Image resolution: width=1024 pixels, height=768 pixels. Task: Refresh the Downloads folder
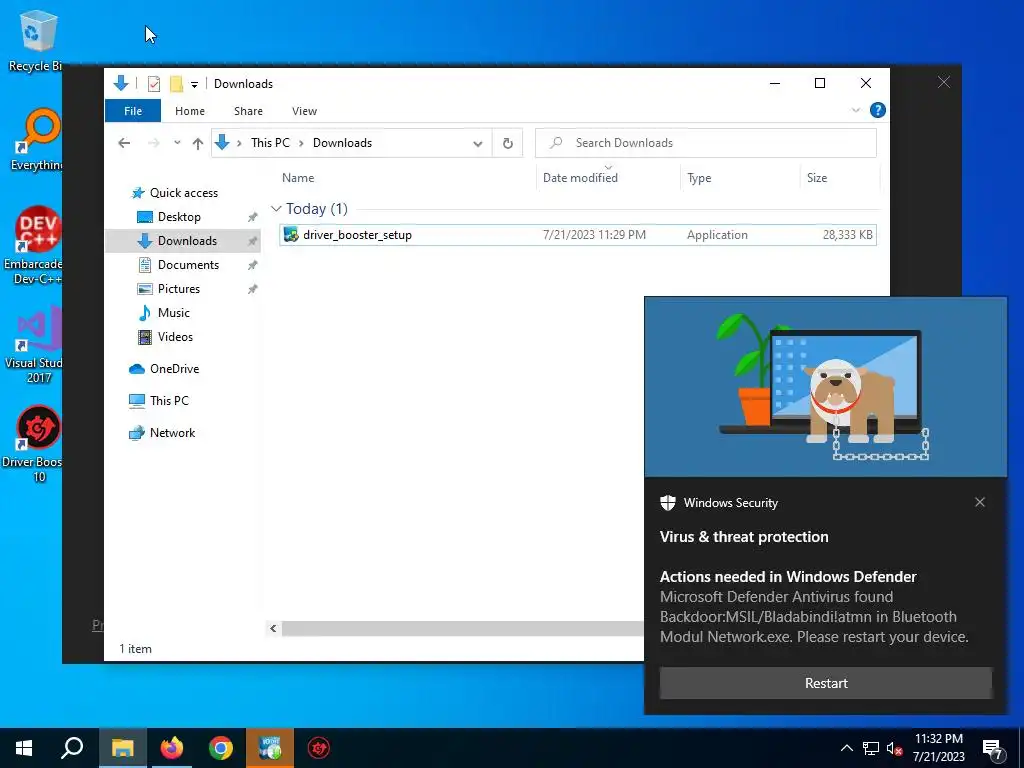[507, 143]
